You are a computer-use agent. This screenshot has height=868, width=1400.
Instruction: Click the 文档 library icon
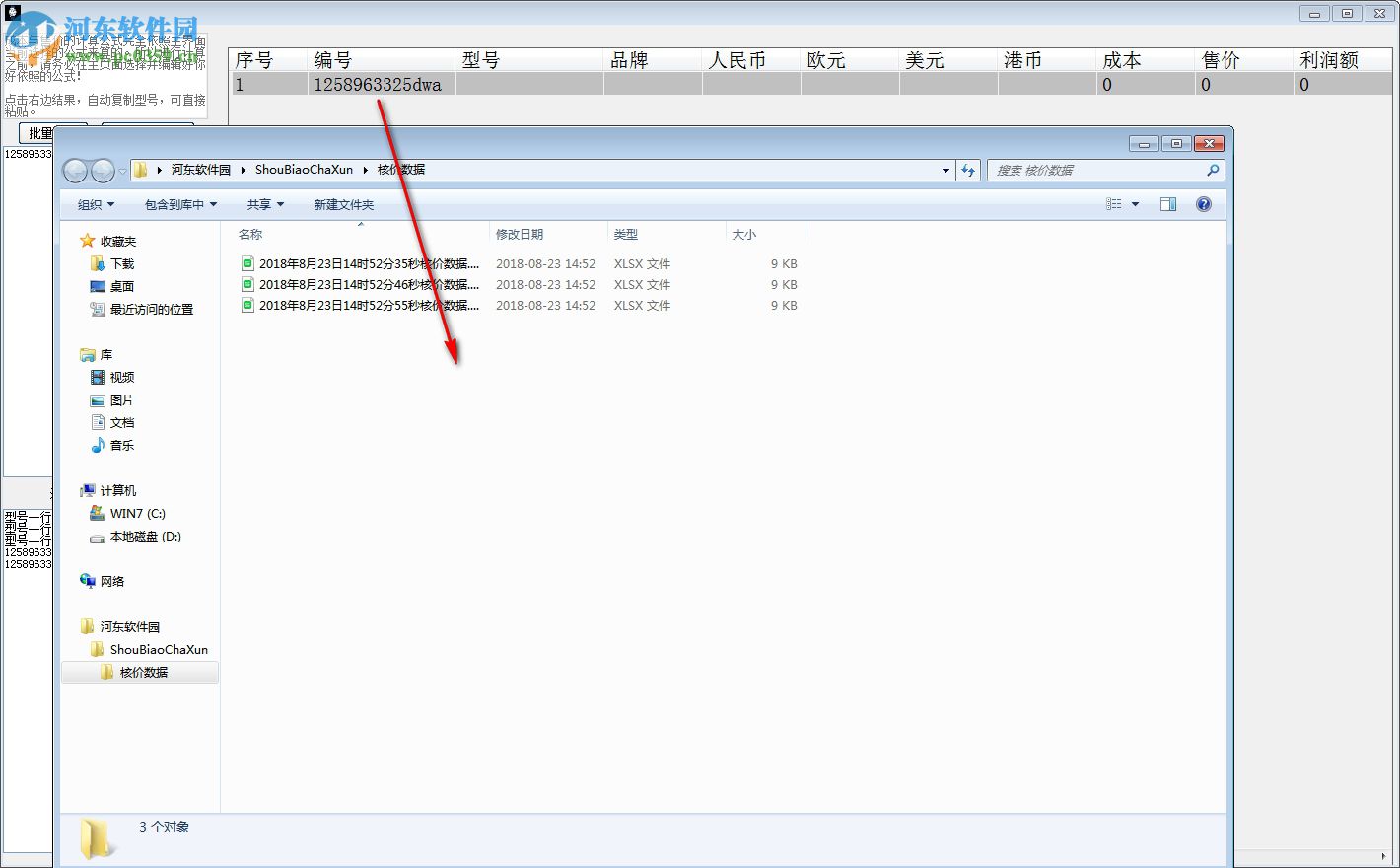(98, 422)
